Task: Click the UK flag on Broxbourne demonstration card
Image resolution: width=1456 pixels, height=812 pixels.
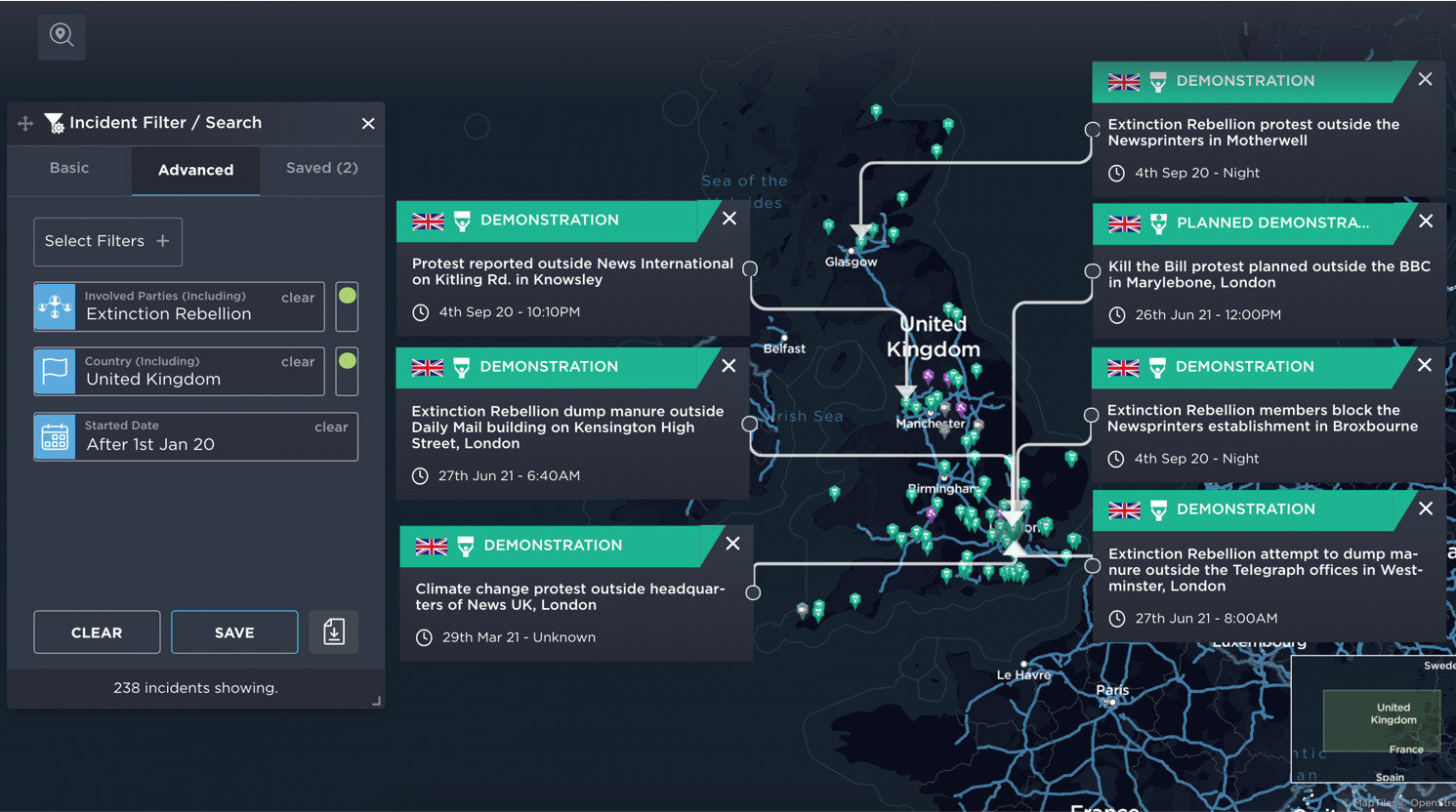Action: 1123,368
